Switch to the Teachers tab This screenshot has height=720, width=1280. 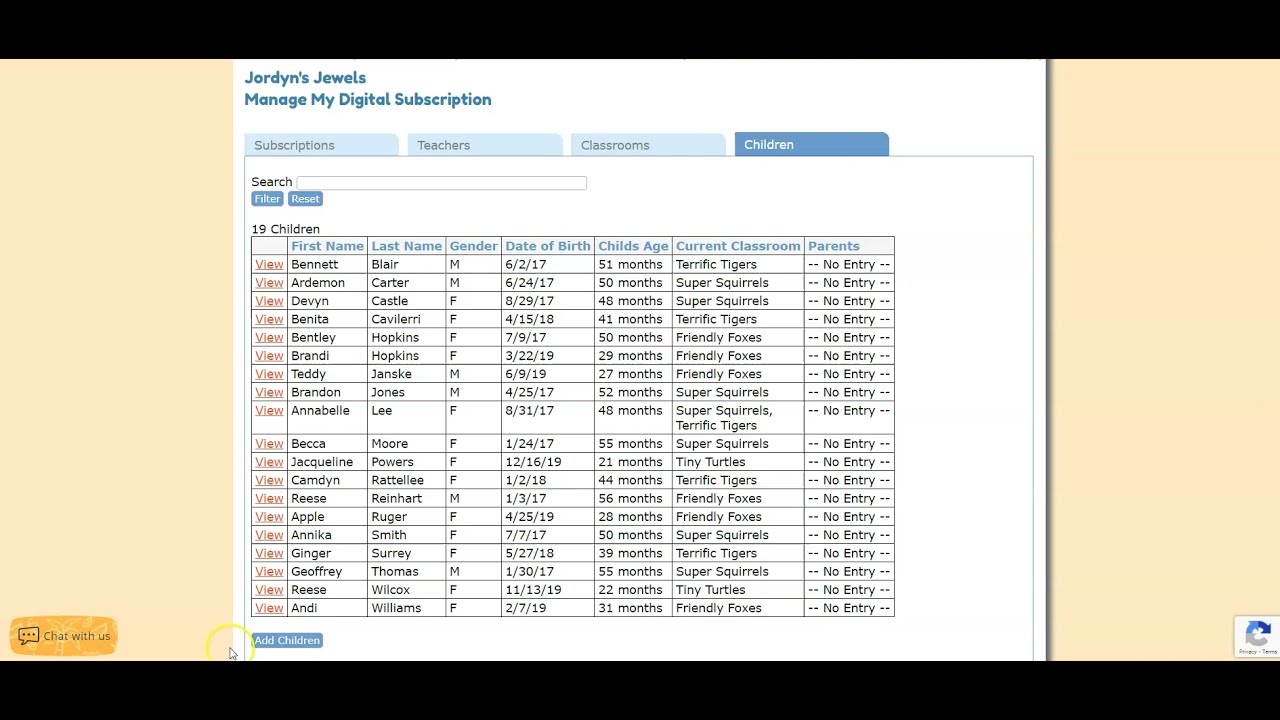tap(485, 145)
